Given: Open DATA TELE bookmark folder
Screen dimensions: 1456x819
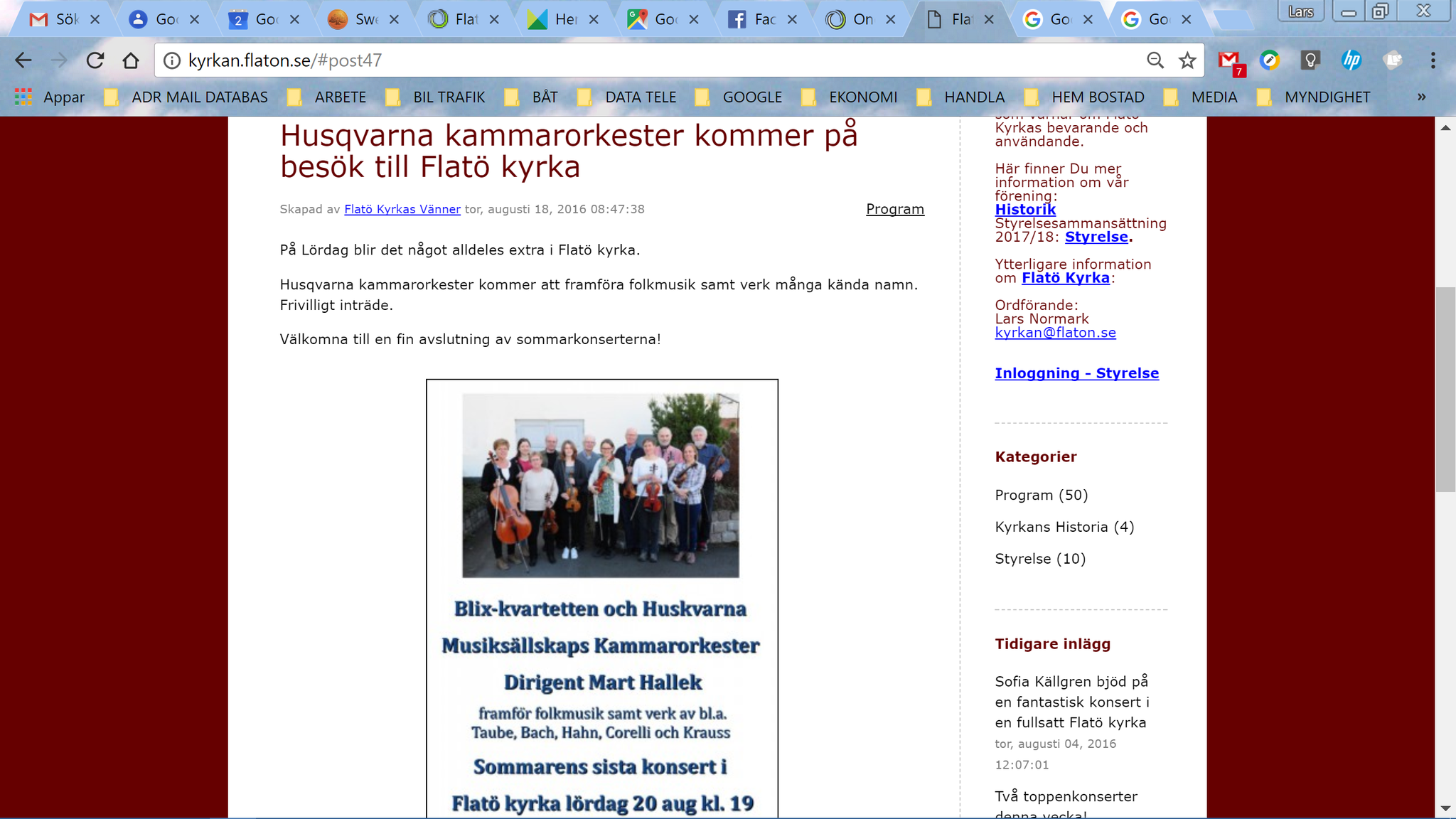Looking at the screenshot, I should tap(627, 97).
